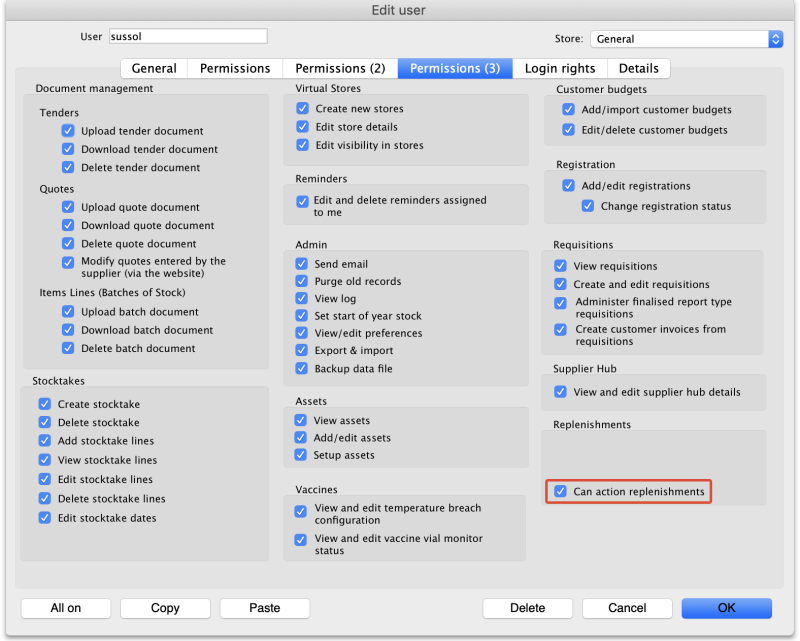
Task: Uncheck the Backup data file permission
Action: 302,368
